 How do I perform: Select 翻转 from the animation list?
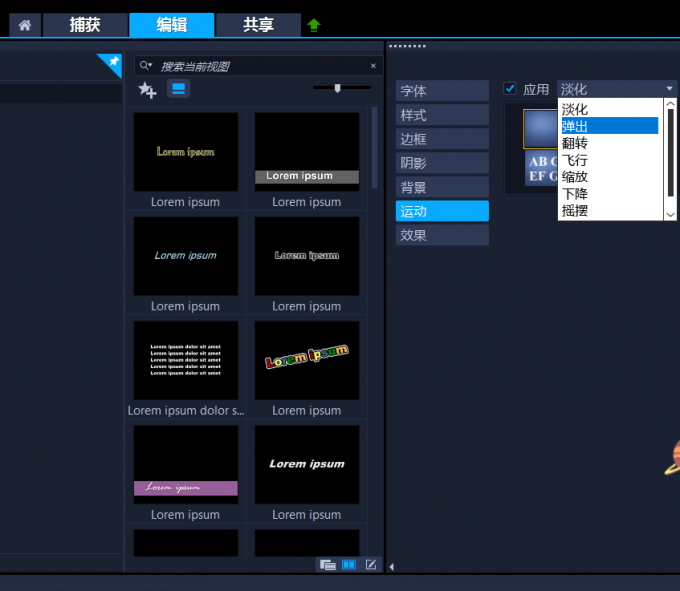(575, 143)
